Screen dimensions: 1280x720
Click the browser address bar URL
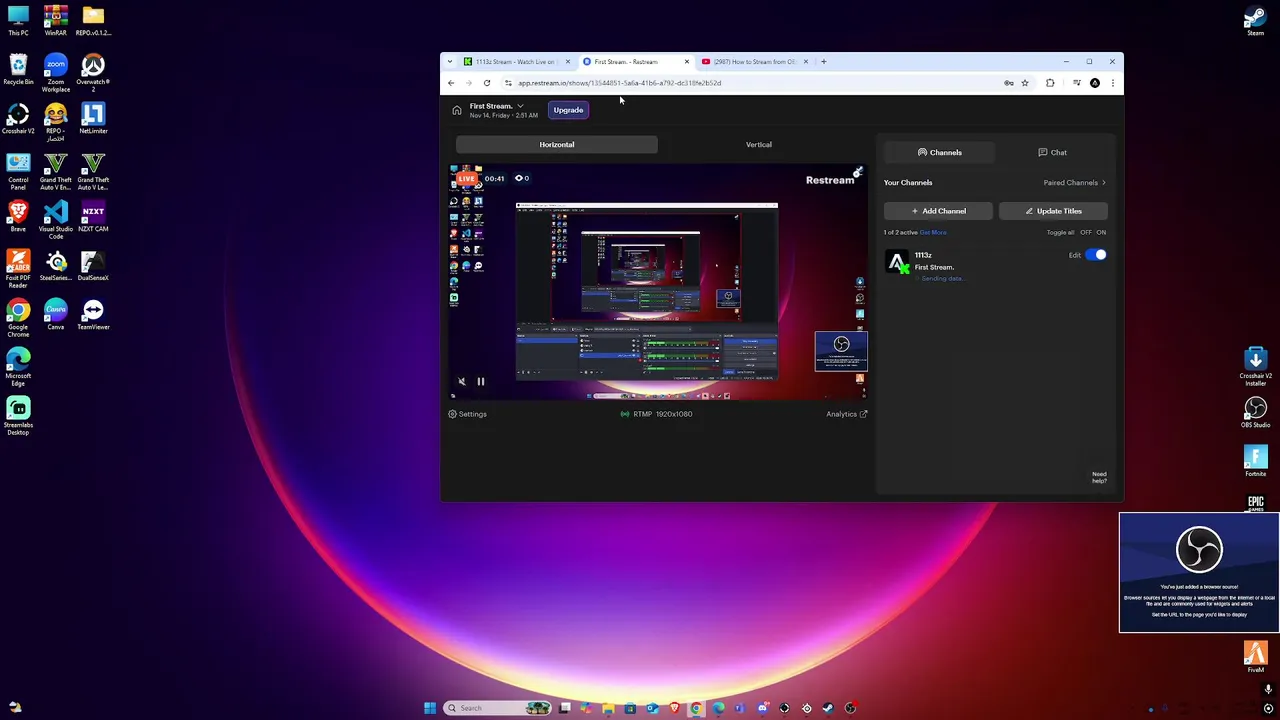619,83
